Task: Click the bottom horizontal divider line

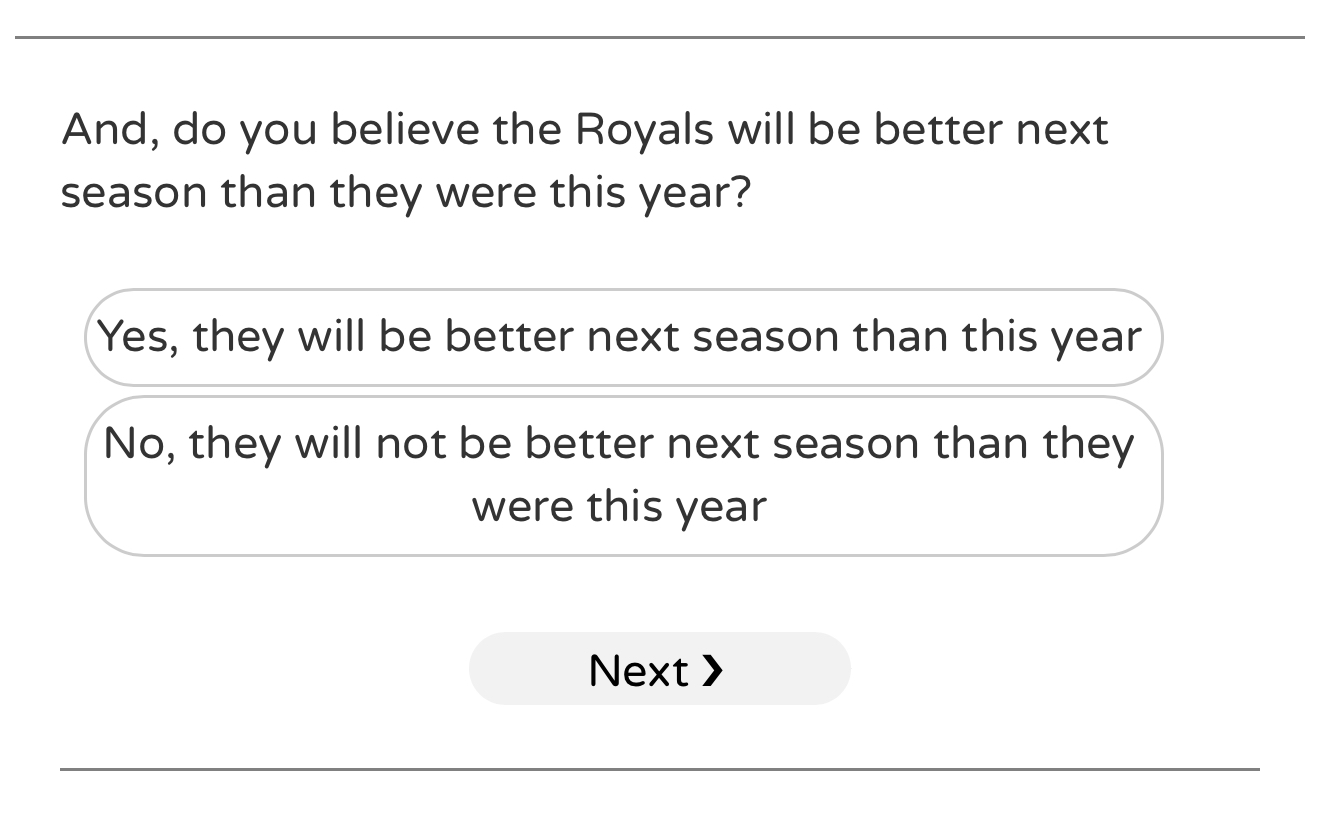Action: (x=659, y=769)
